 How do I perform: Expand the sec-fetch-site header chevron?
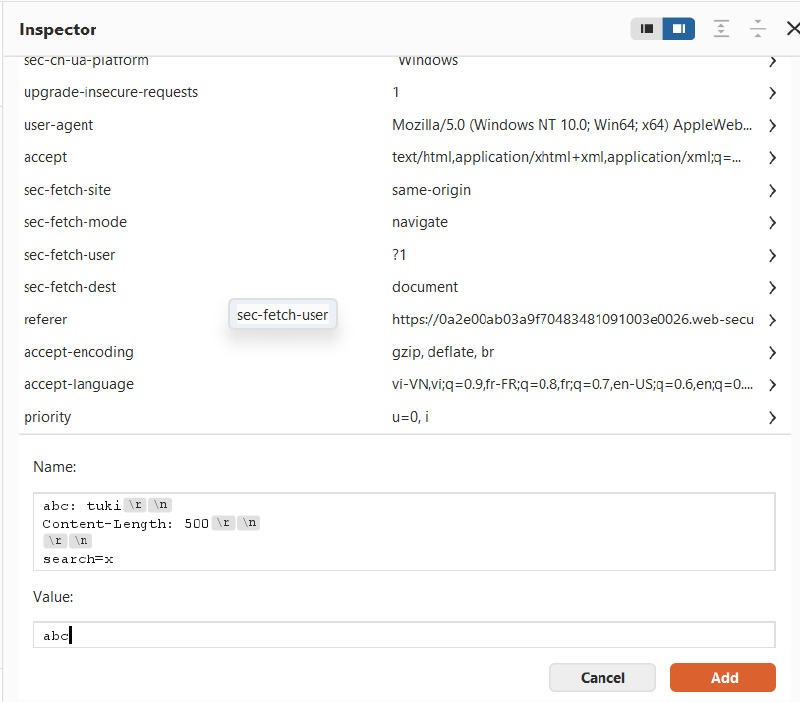(772, 190)
